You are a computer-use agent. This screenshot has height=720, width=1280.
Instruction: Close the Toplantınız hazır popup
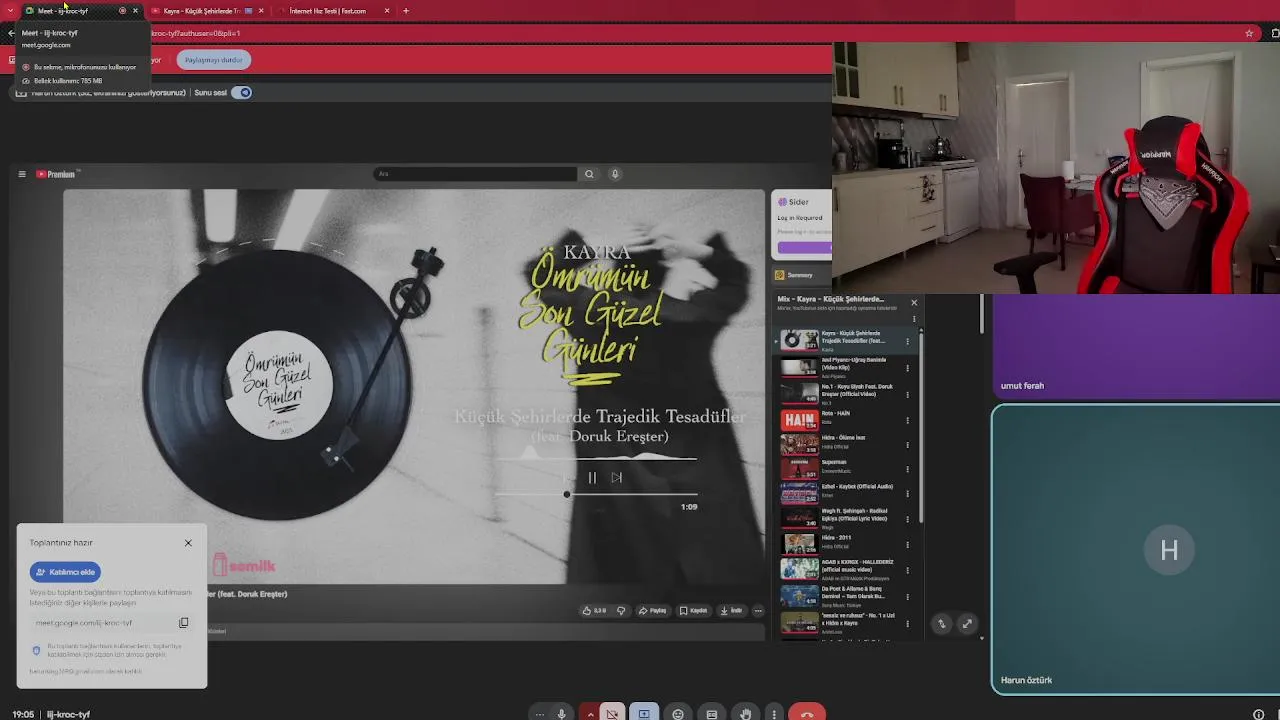[x=188, y=543]
